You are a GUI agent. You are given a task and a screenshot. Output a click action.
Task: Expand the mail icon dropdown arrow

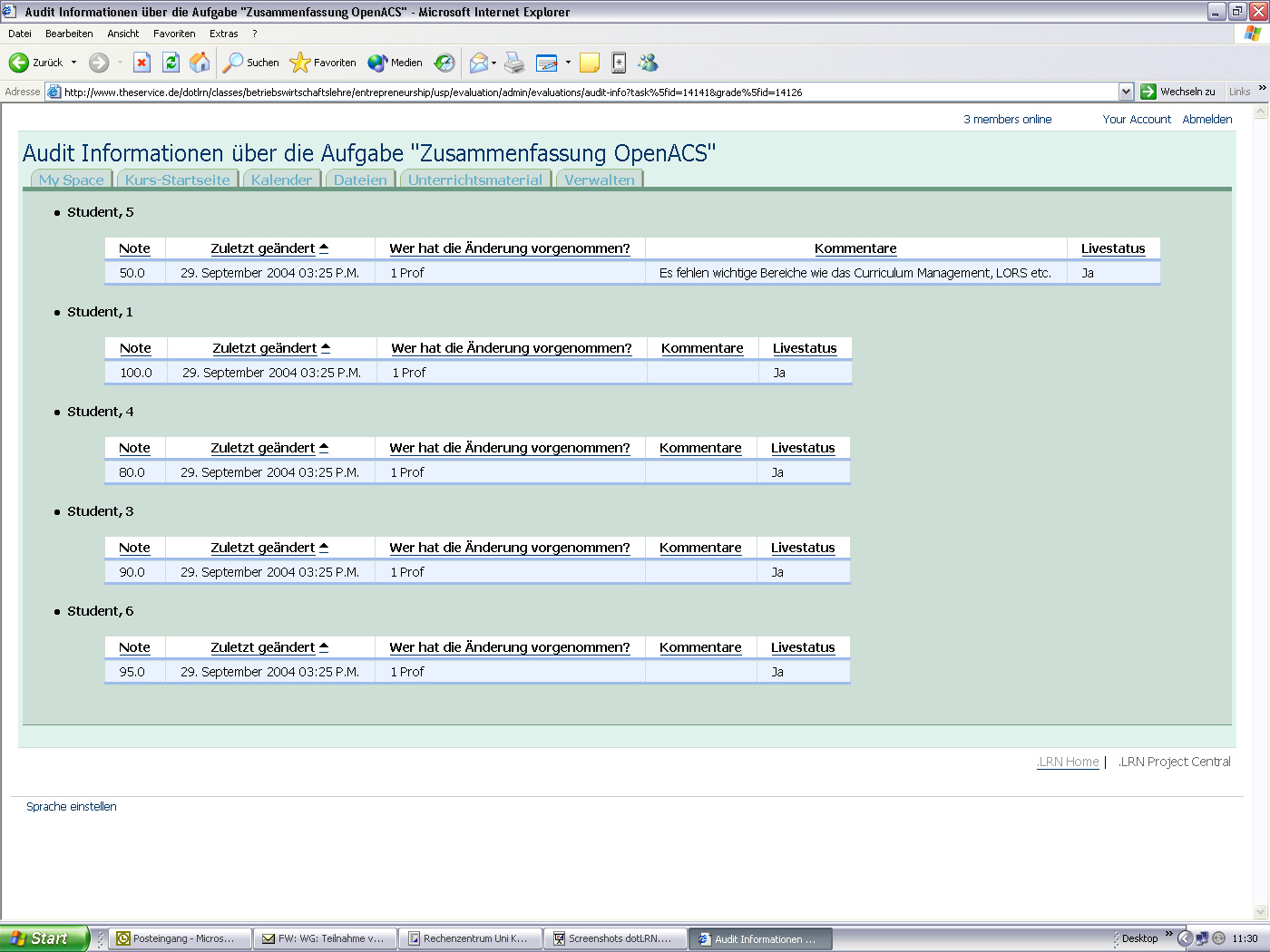tap(493, 63)
